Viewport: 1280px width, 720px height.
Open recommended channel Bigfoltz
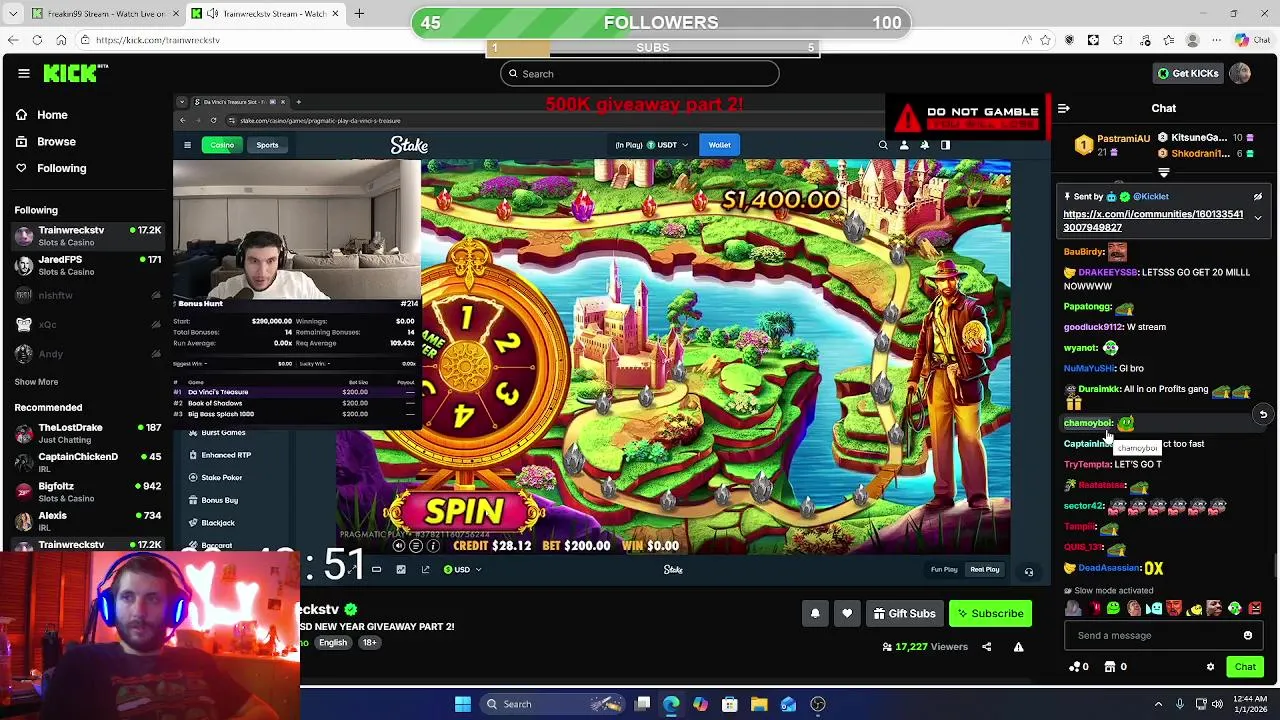point(88,491)
